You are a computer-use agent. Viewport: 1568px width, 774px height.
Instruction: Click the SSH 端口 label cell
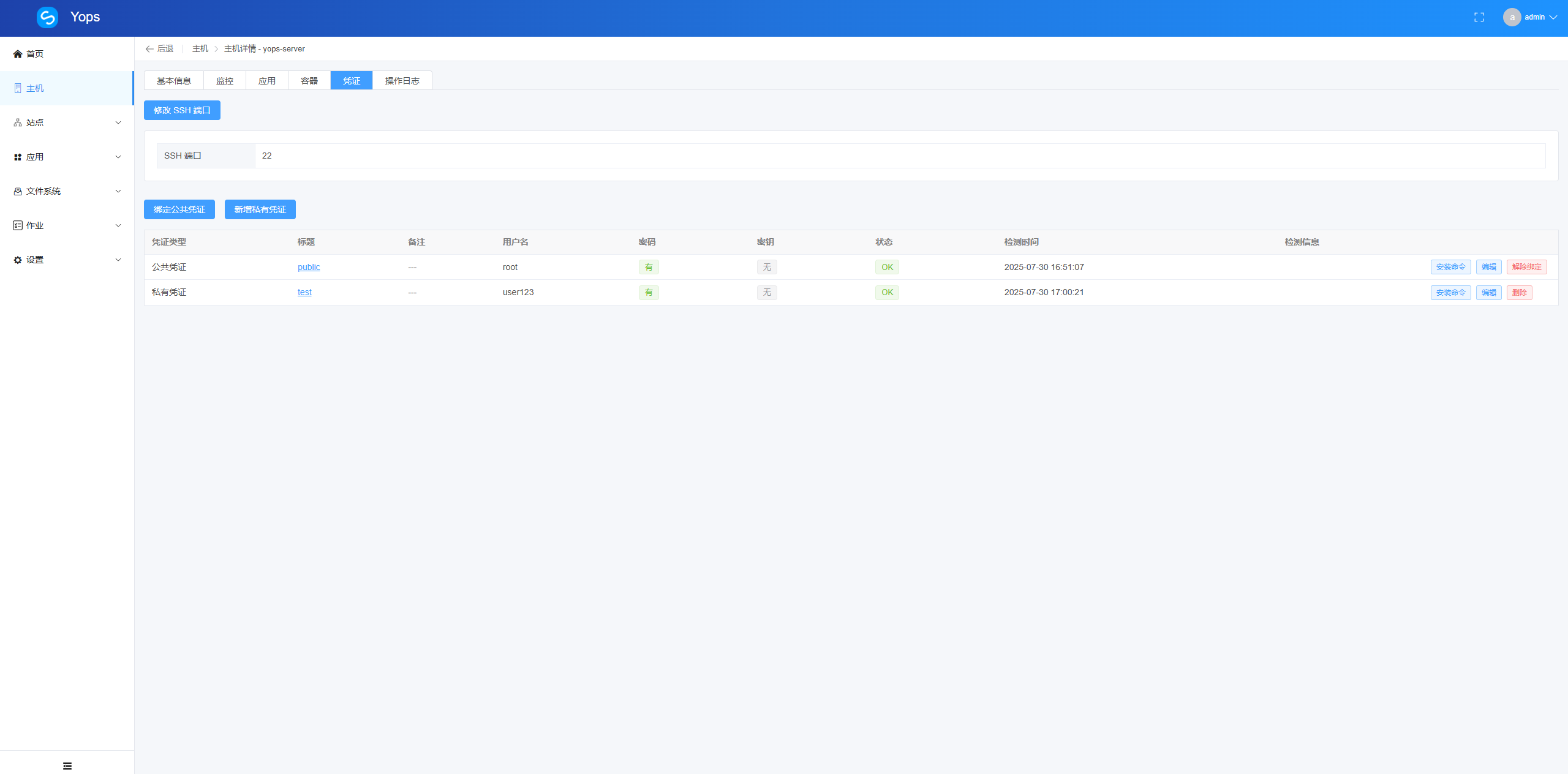(x=206, y=156)
